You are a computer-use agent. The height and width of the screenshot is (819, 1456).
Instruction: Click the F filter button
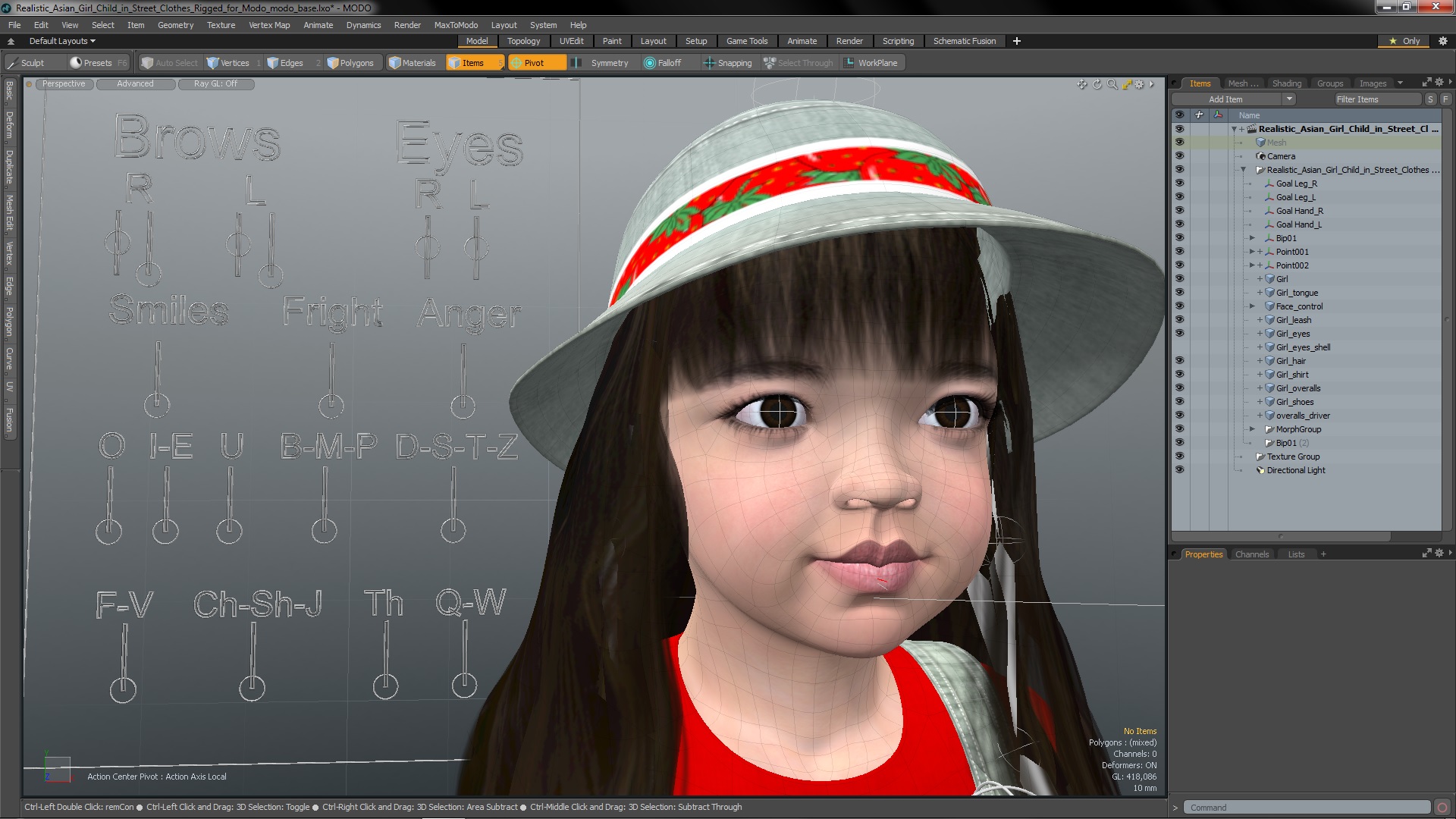point(1445,99)
